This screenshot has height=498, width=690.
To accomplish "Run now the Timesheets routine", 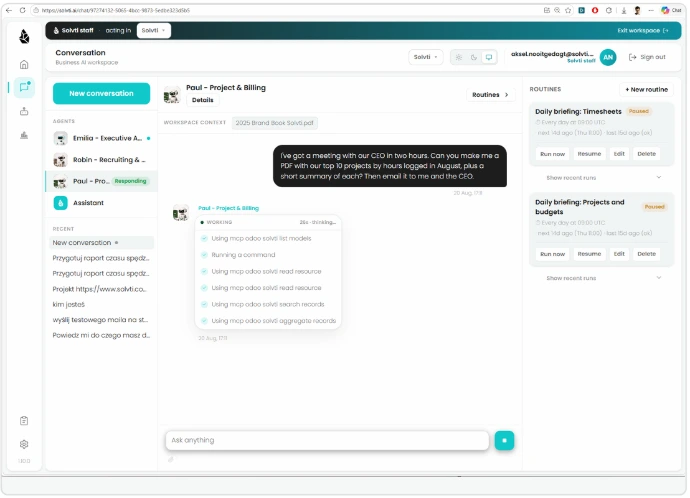I will coord(552,154).
